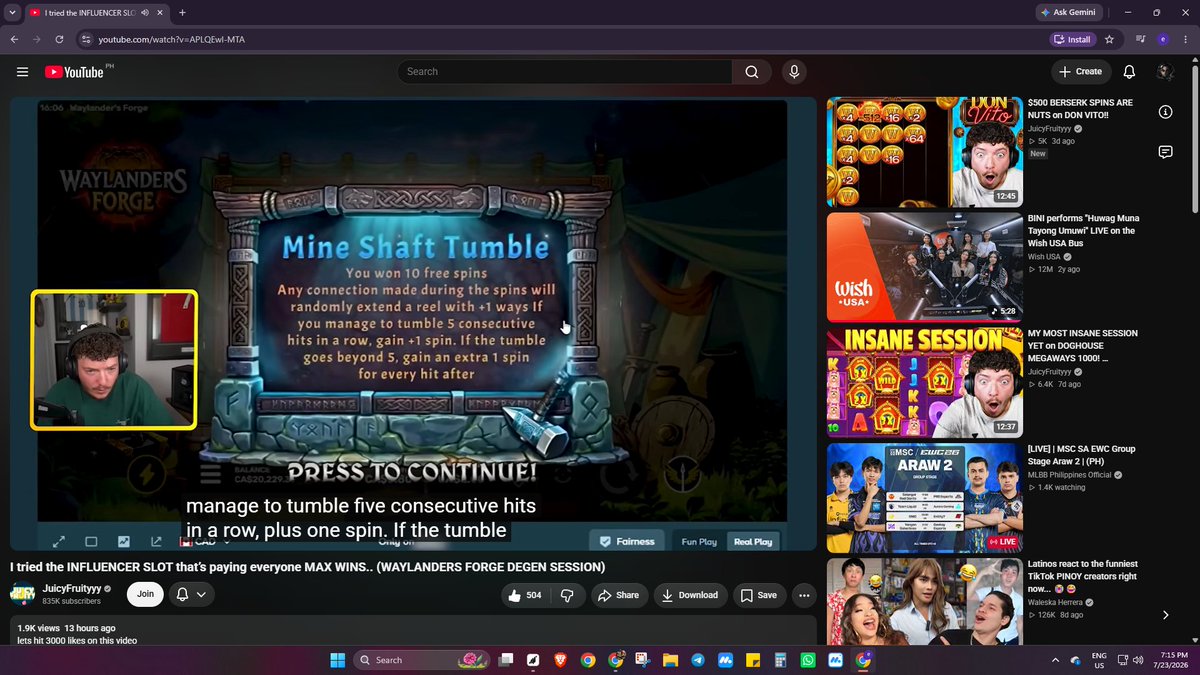1200x675 pixels.
Task: Reload the current page
Action: [x=60, y=39]
